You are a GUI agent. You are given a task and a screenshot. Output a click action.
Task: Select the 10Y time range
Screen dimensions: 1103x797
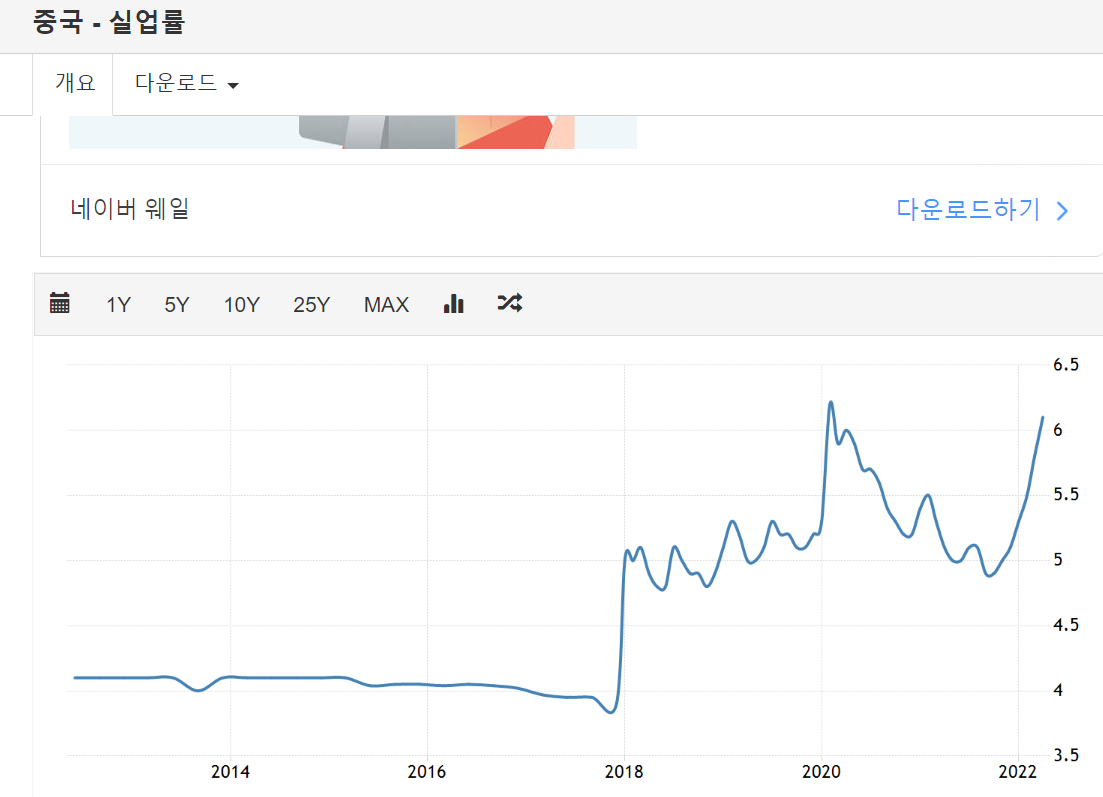point(242,305)
